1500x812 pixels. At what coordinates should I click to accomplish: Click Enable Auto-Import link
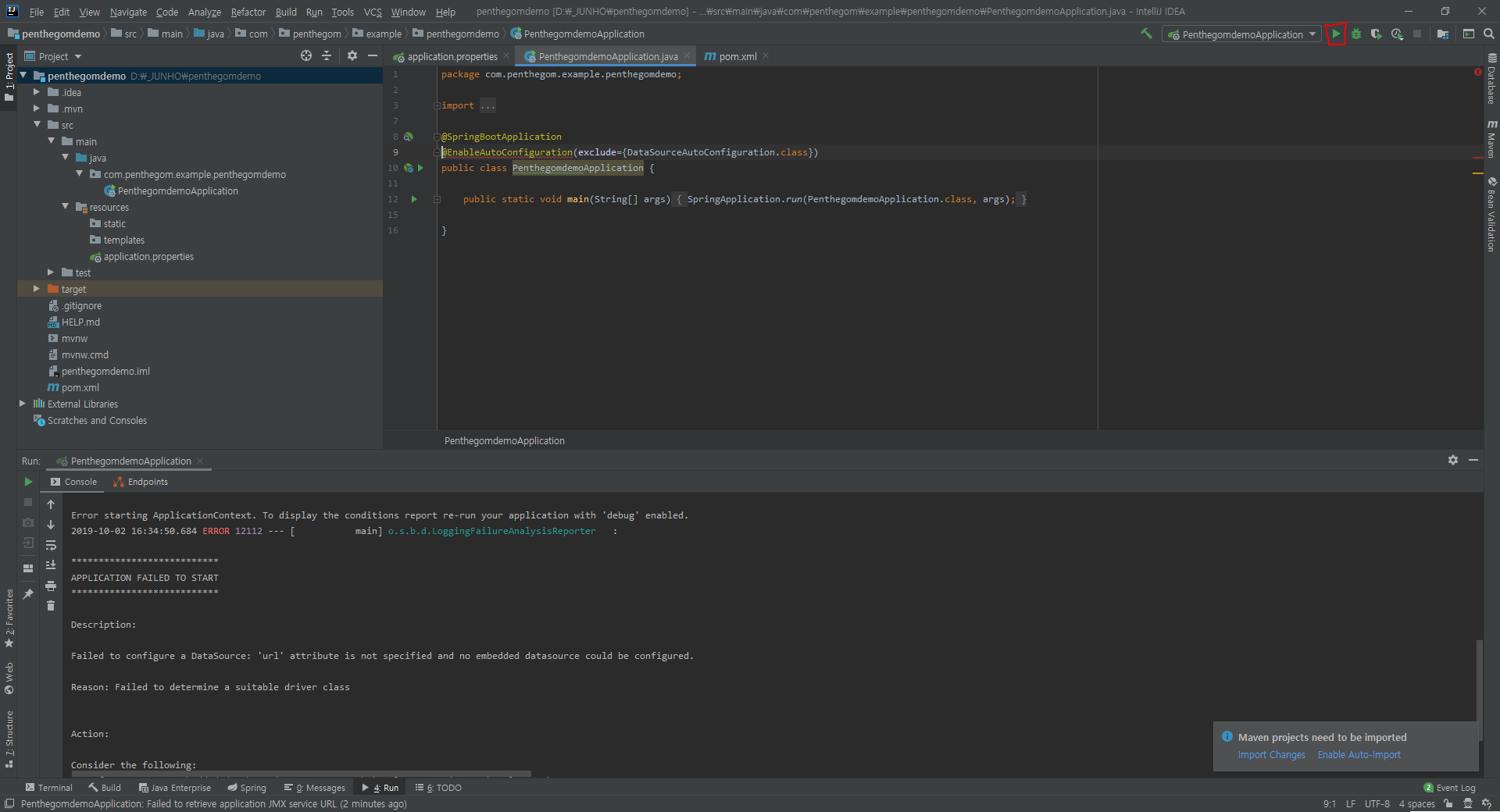pos(1359,755)
